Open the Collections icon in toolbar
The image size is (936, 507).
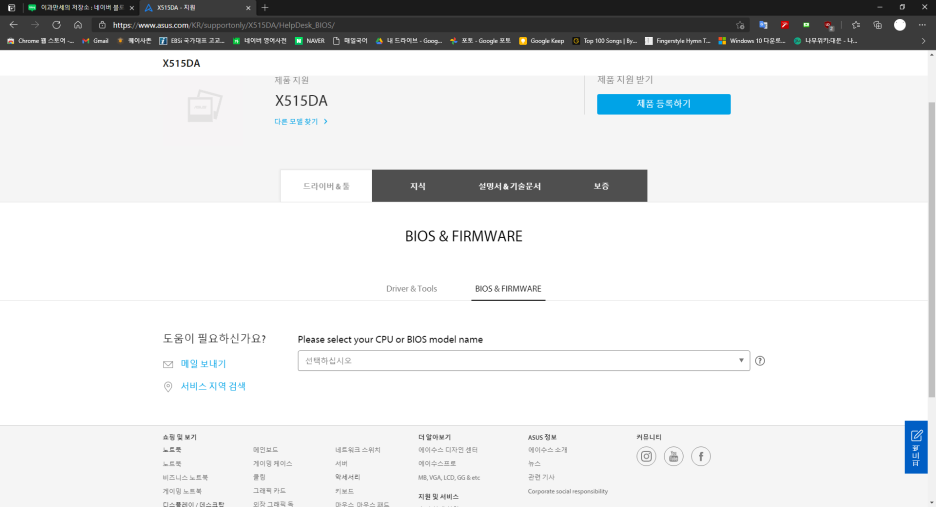pos(878,25)
